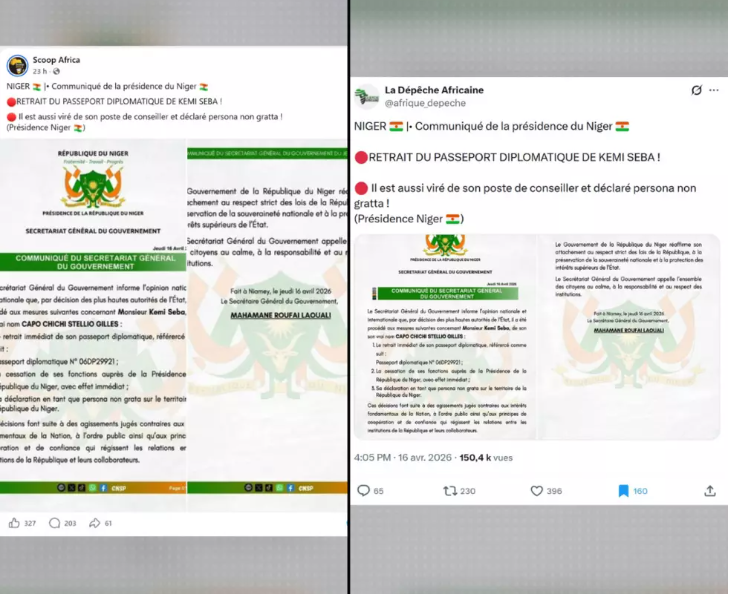Open the public audience globe icon
The image size is (729, 594).
[56, 71]
